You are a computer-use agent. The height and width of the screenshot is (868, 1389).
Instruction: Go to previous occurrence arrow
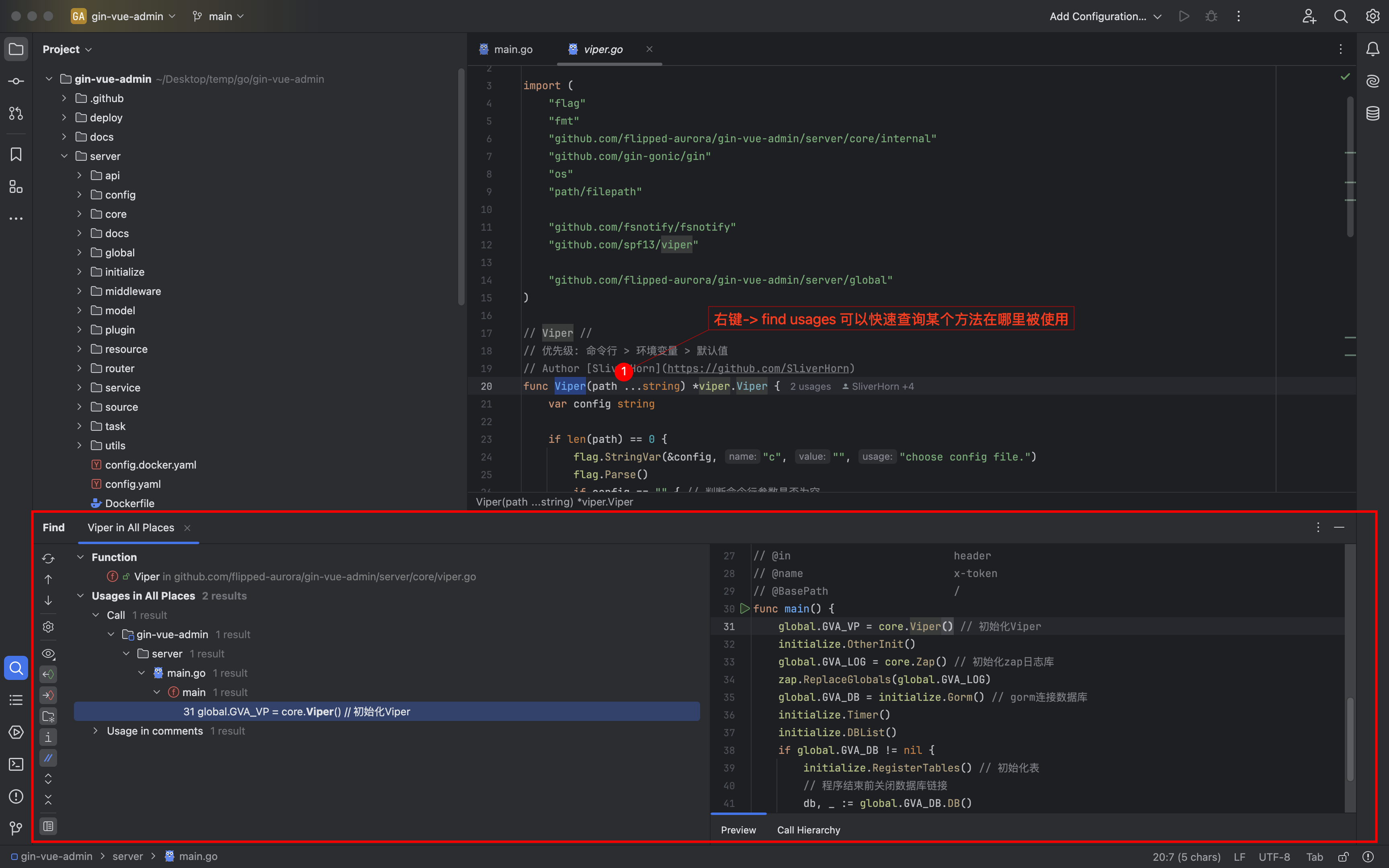coord(48,579)
